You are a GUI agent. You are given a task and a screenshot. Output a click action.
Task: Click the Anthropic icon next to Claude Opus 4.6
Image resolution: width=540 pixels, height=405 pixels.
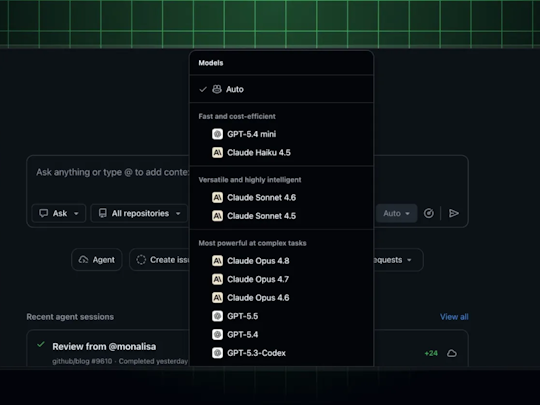pos(217,298)
